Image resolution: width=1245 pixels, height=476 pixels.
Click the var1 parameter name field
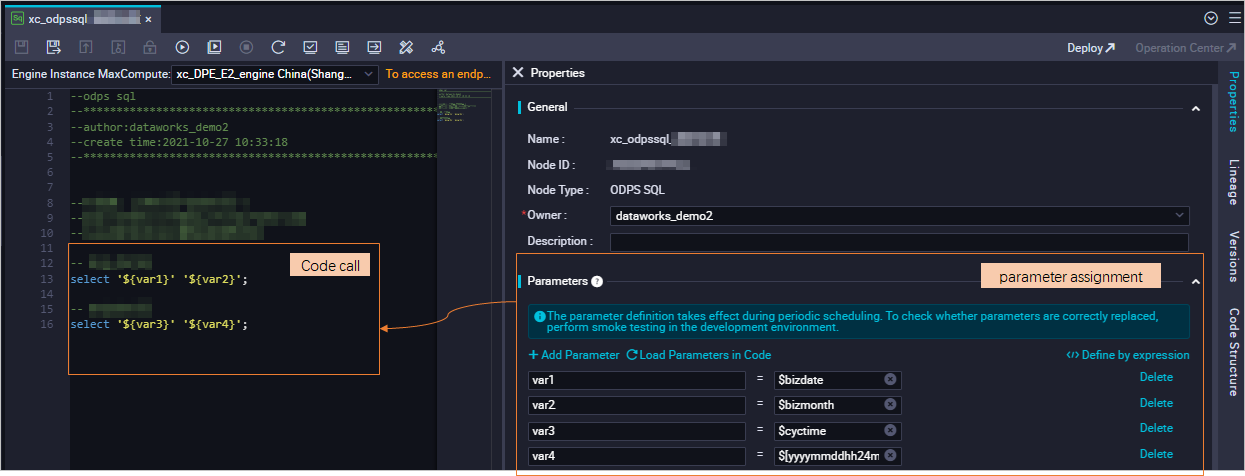(x=637, y=380)
